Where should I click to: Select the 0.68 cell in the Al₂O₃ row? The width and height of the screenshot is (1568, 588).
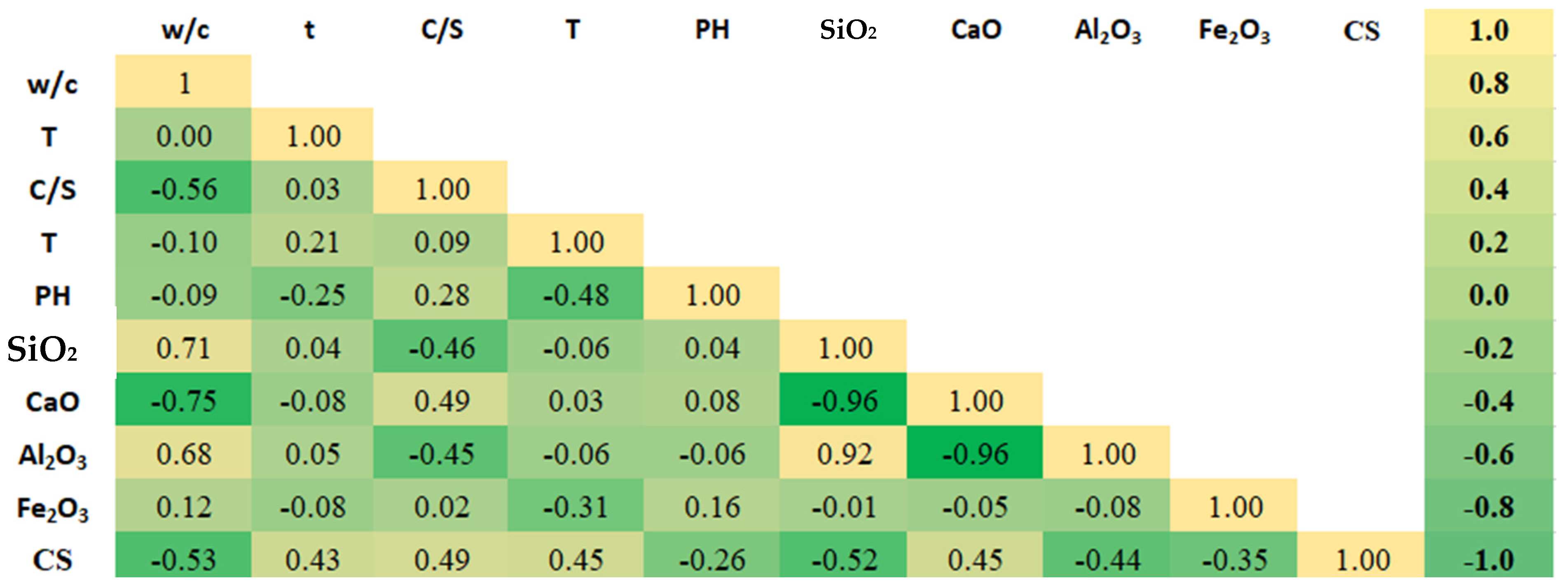[x=183, y=454]
